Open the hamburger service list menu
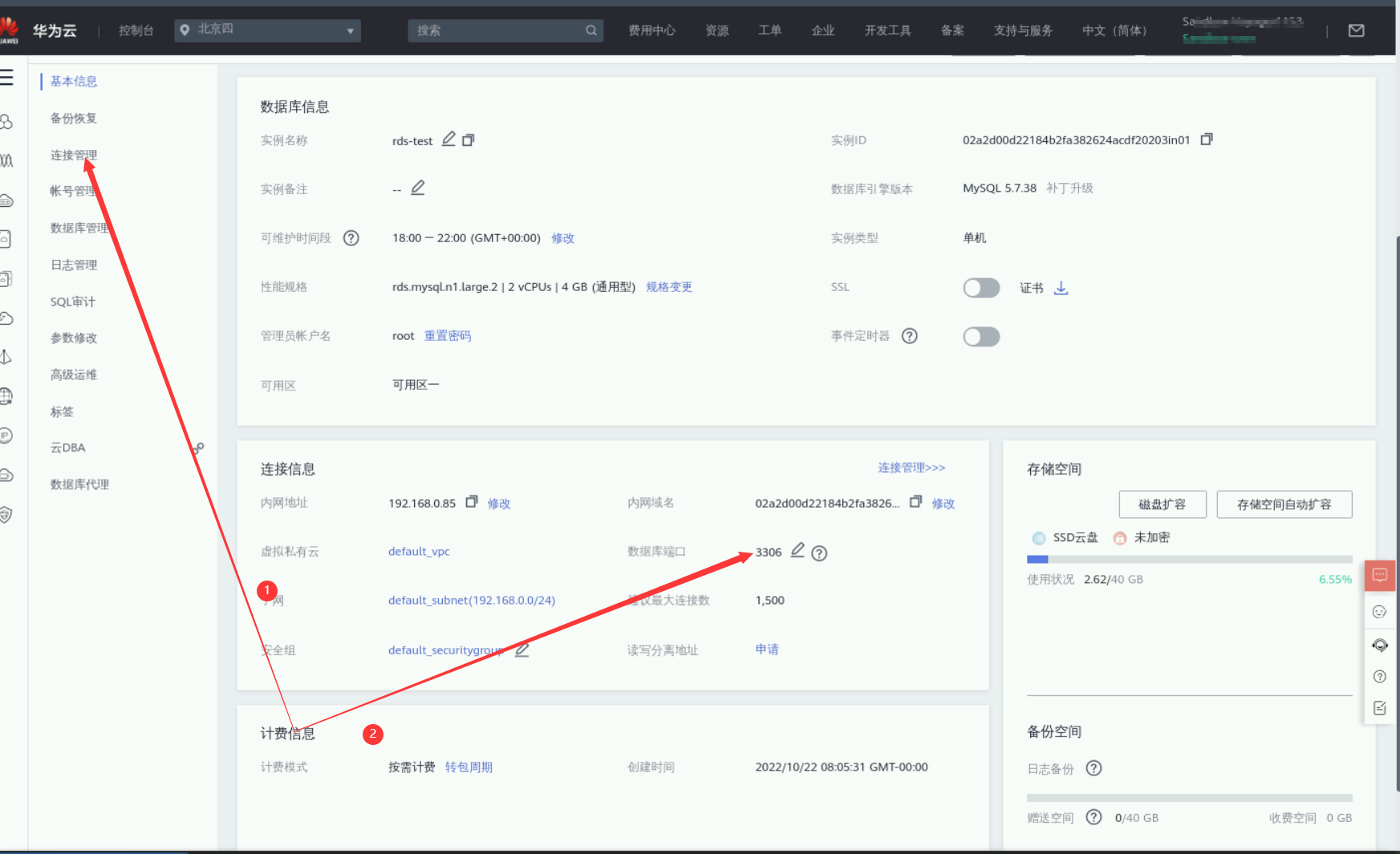Screen dimensions: 1400x854 click(6, 78)
